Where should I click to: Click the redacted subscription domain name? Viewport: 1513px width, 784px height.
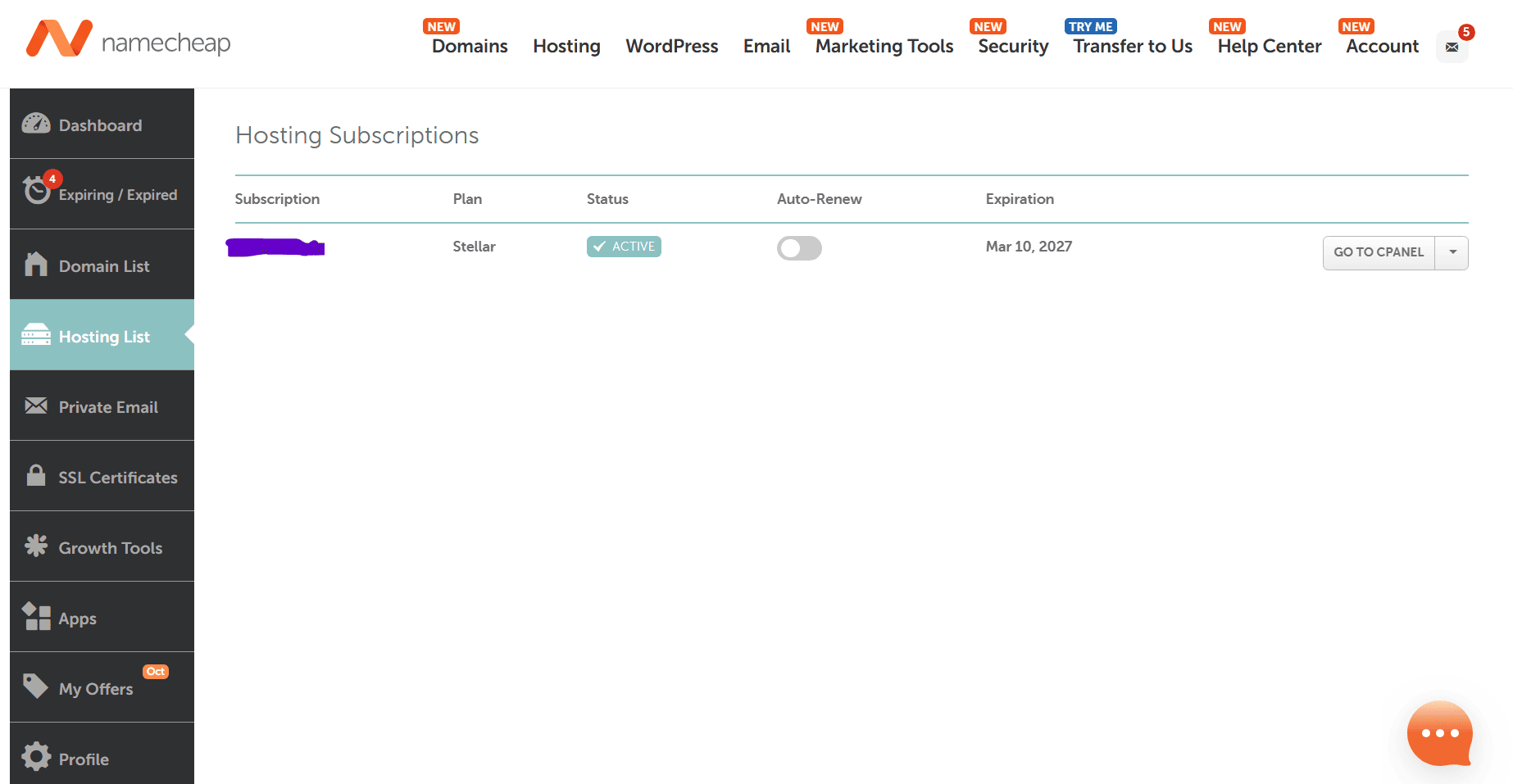tap(275, 247)
